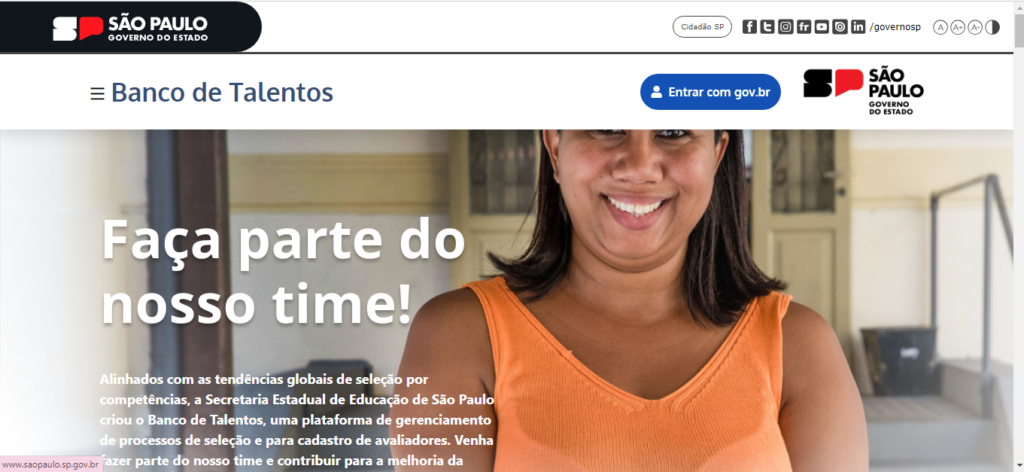Viewport: 1024px width, 472px height.
Task: Reset font size with the A button
Action: coord(940,27)
